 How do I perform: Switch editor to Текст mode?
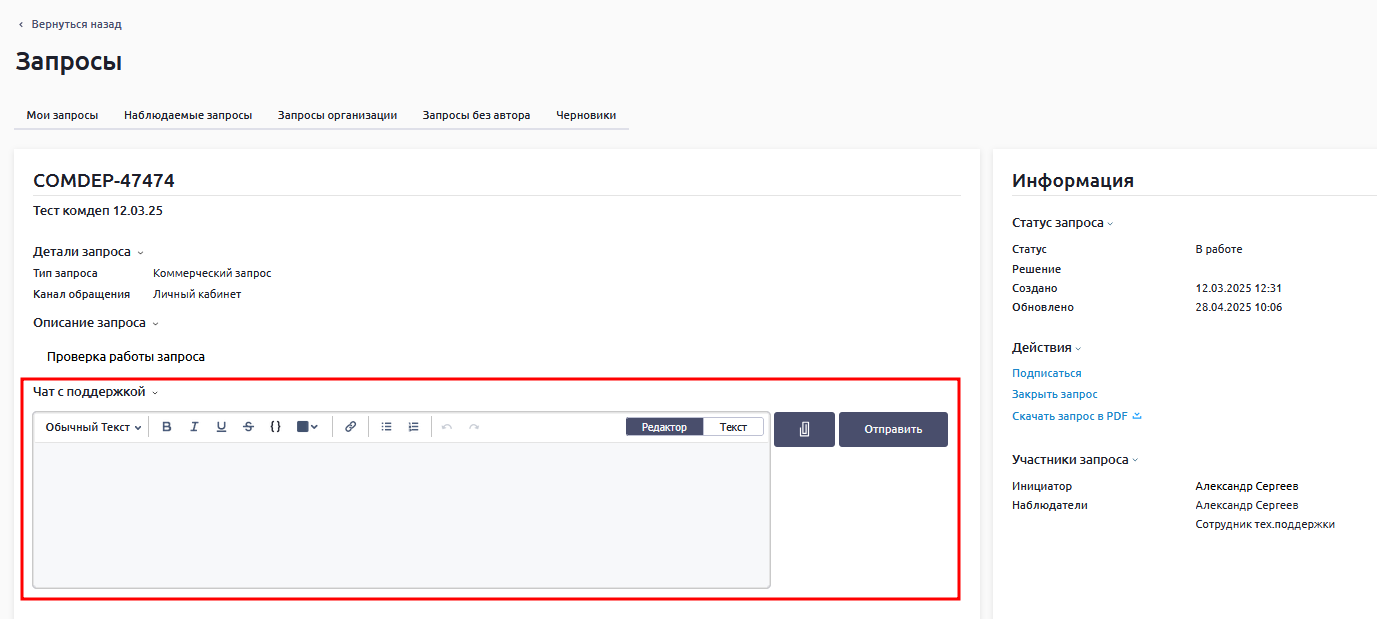click(x=733, y=427)
